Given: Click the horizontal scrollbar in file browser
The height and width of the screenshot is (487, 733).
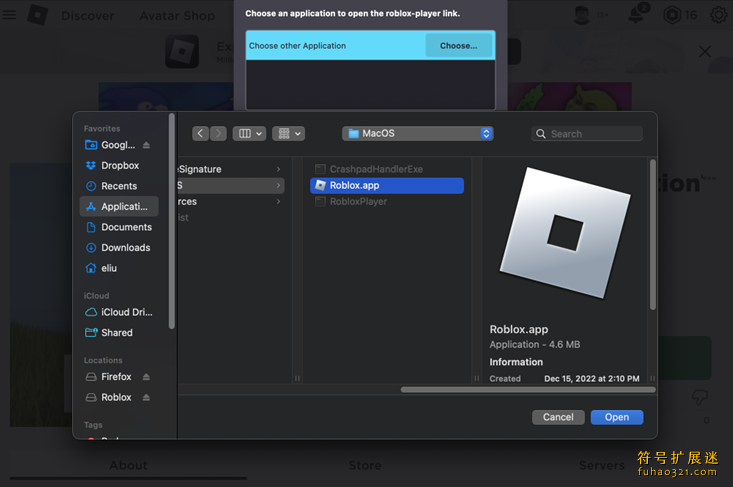Looking at the screenshot, I should (x=528, y=390).
